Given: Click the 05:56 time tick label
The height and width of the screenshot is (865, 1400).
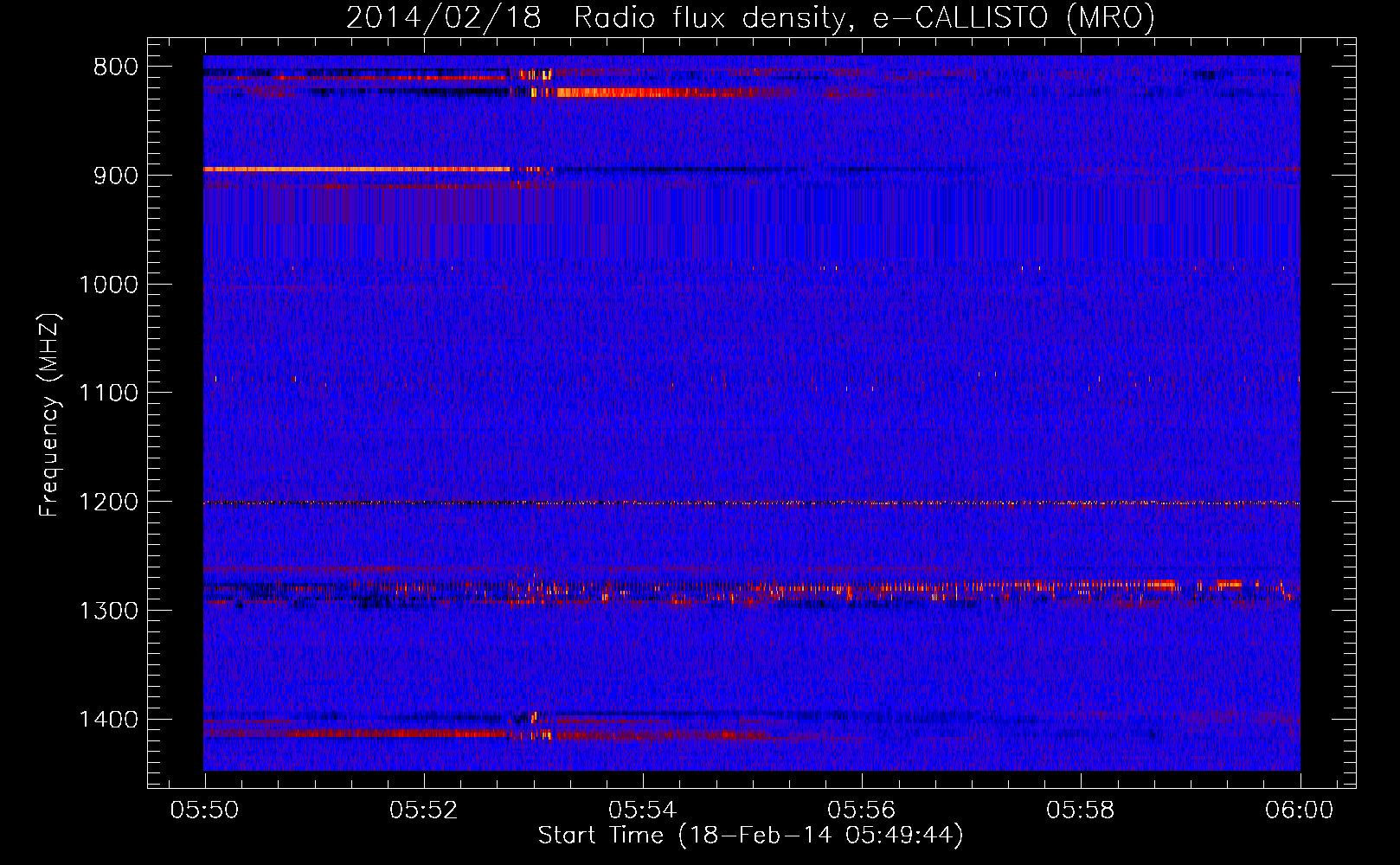Looking at the screenshot, I should (862, 811).
